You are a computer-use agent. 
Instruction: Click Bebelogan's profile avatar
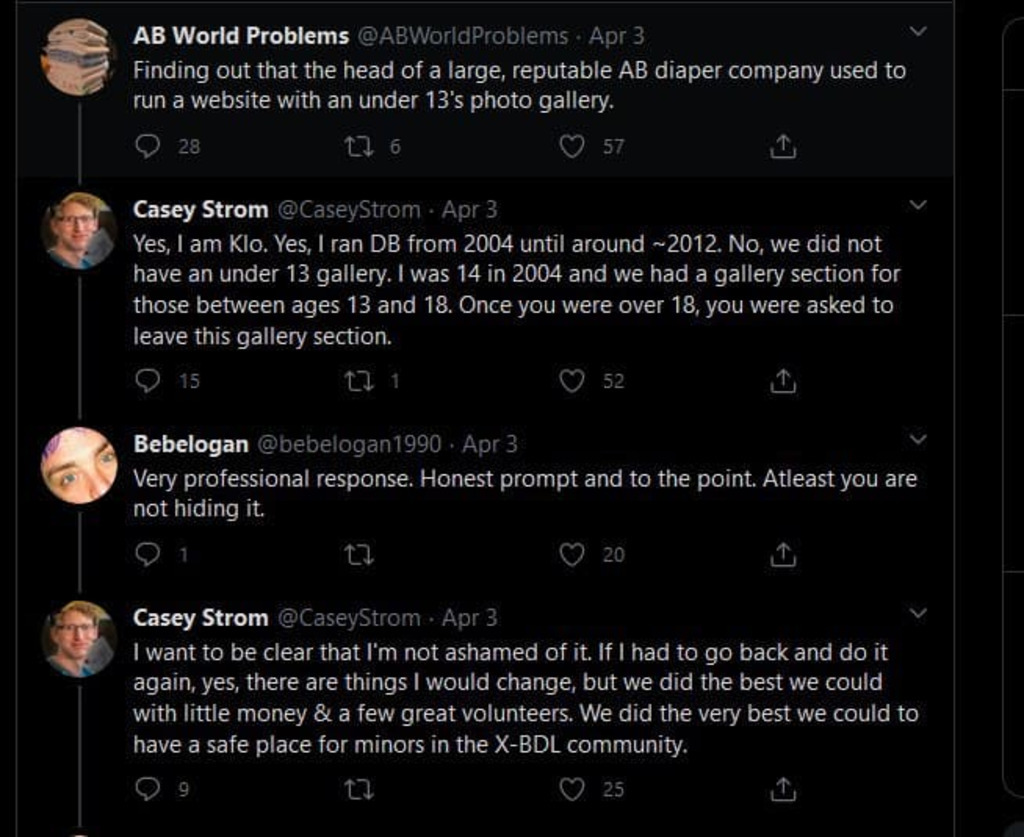[x=78, y=466]
